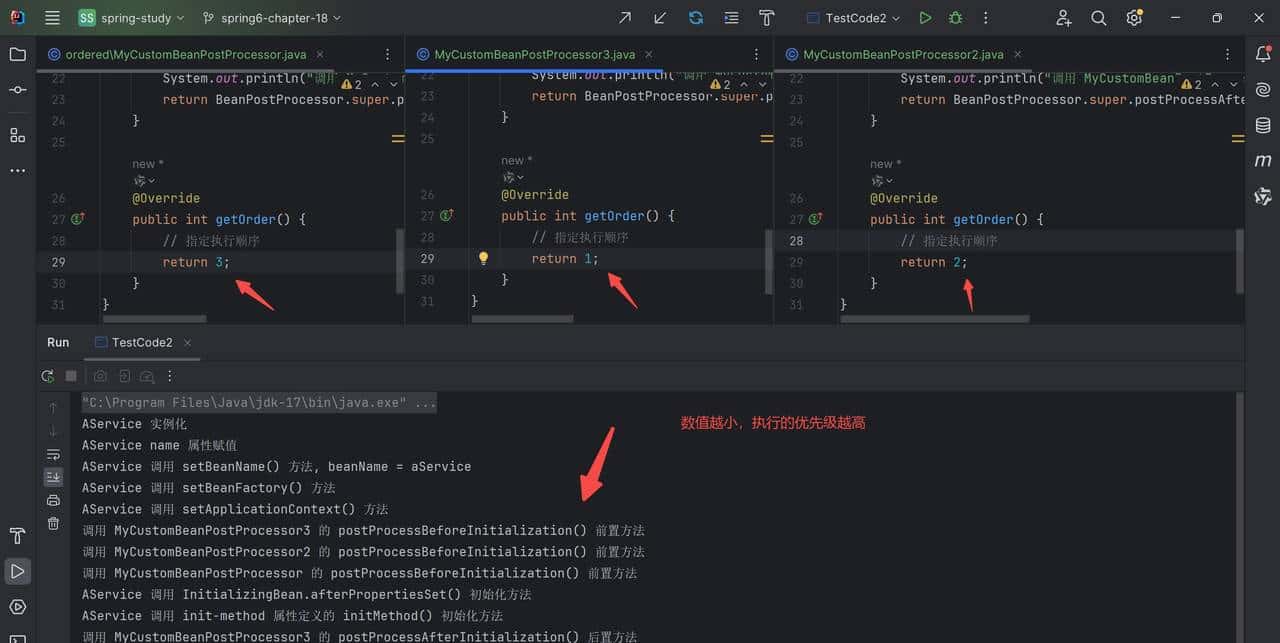The width and height of the screenshot is (1280, 643).
Task: Click the Debug bug icon in toolbar
Action: [x=955, y=18]
